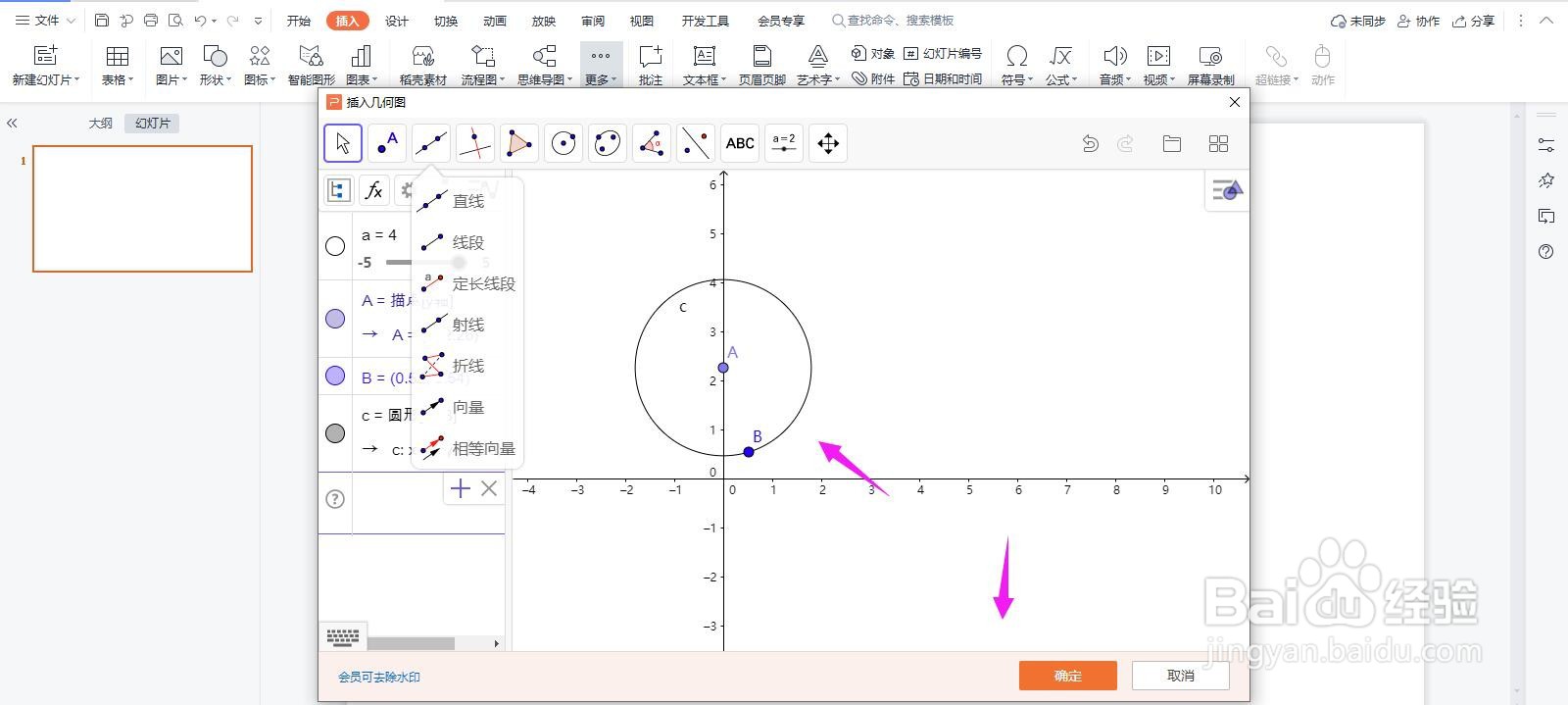Select the Reflect about line tool

tap(696, 143)
